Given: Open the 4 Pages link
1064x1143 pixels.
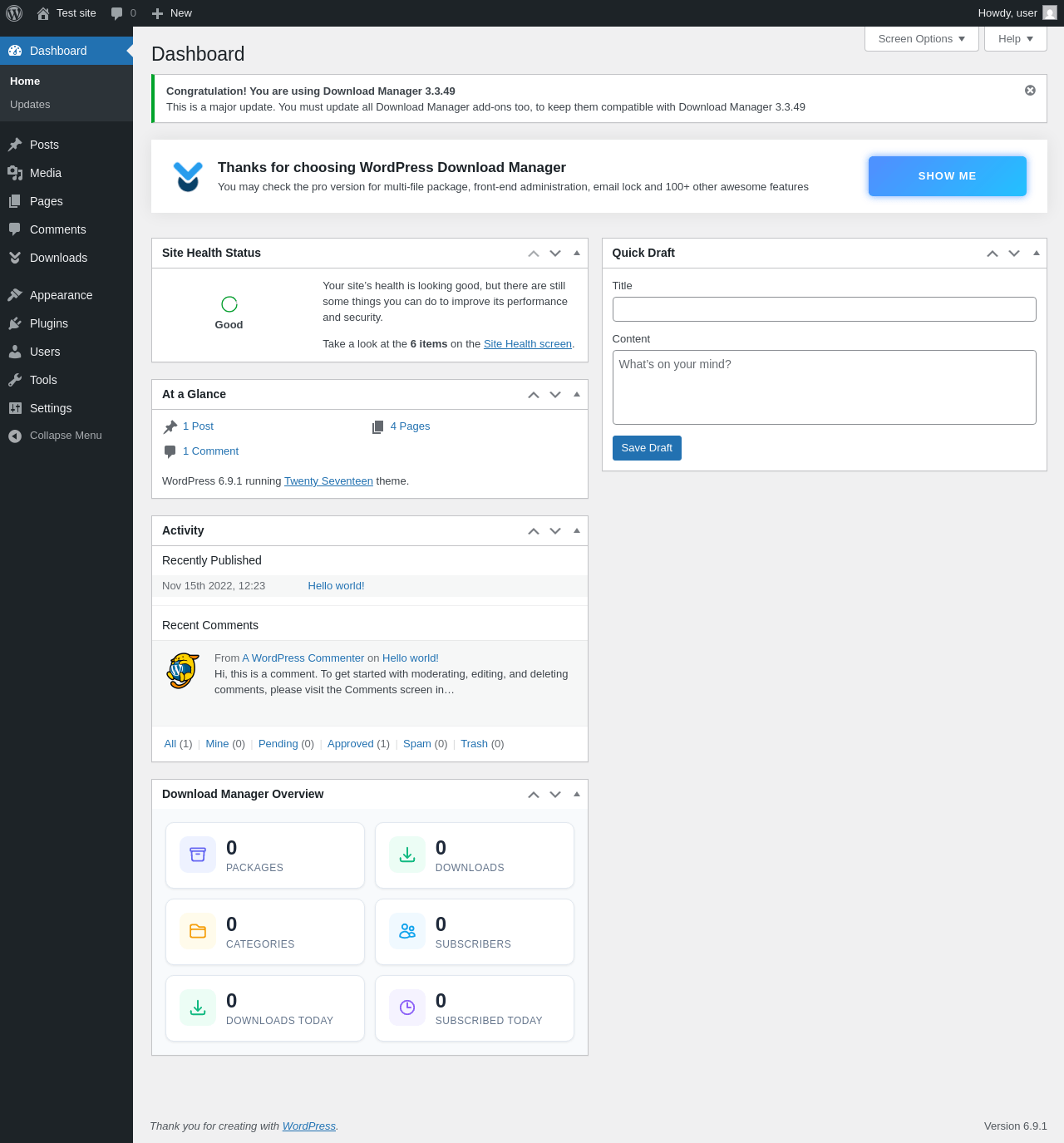Looking at the screenshot, I should [410, 426].
